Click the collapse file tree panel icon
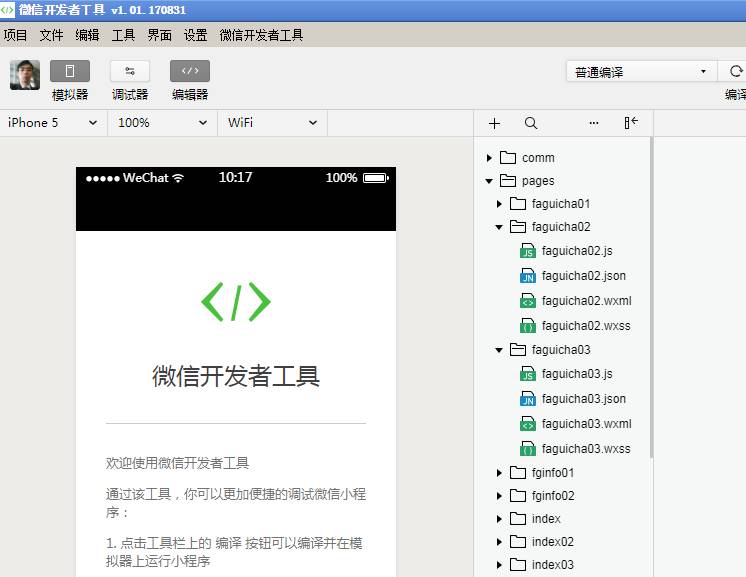The image size is (746, 577). [x=631, y=123]
